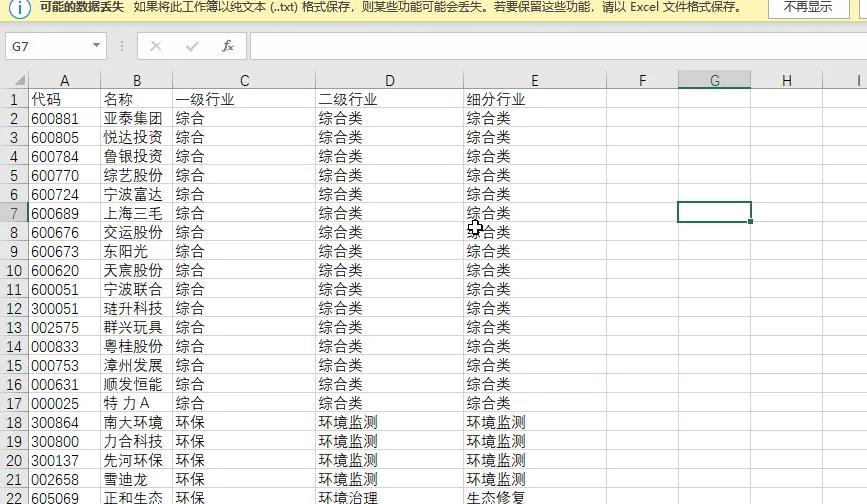Screen dimensions: 867x504
Task: Select column E header
Action: [535, 81]
